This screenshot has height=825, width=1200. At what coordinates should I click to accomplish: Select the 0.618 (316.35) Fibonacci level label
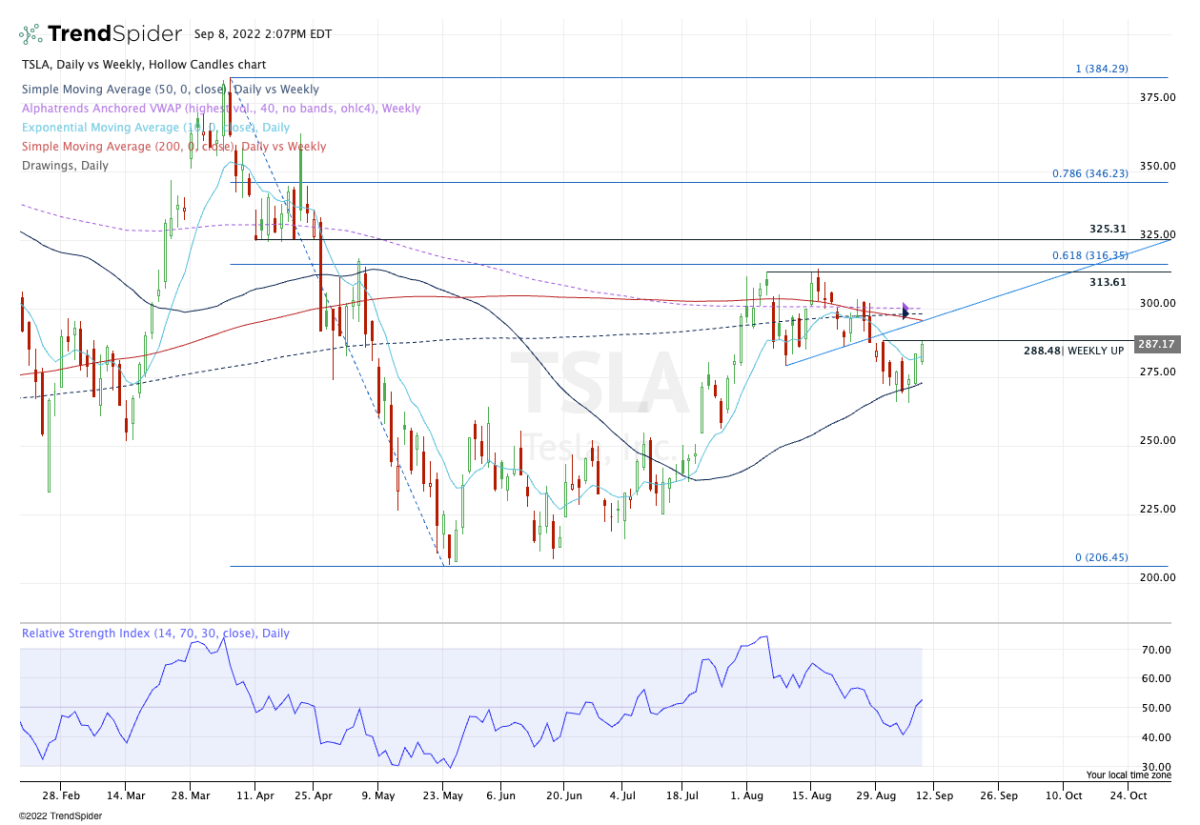[x=1089, y=255]
